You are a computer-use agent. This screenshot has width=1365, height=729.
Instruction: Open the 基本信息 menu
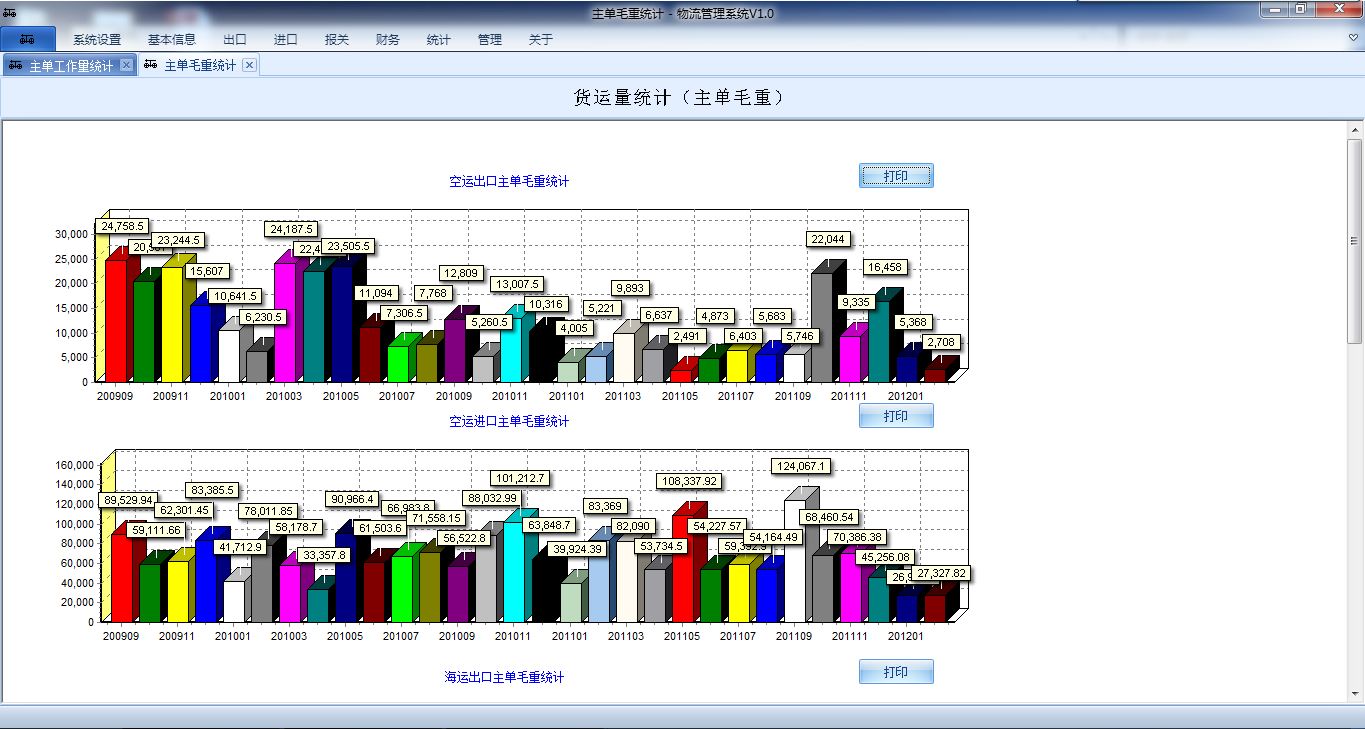coord(172,40)
